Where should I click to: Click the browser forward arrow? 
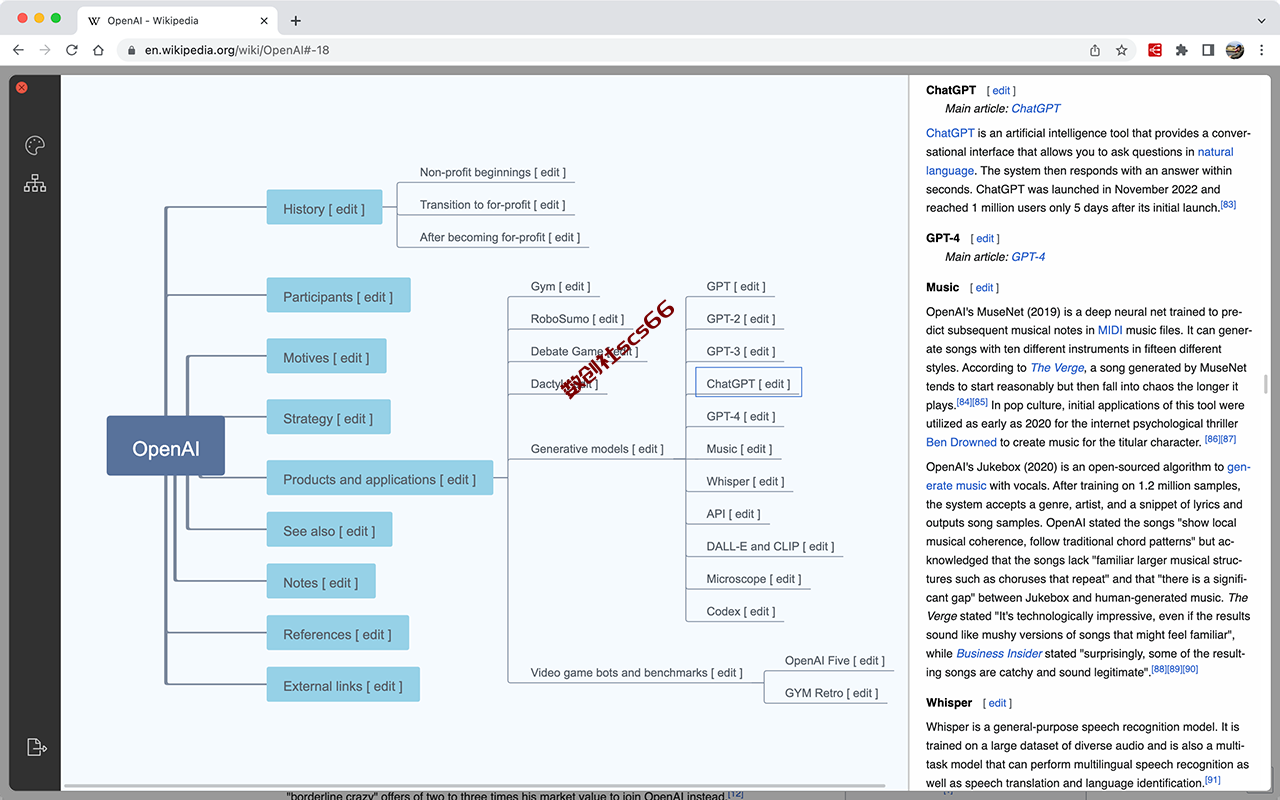click(x=45, y=50)
